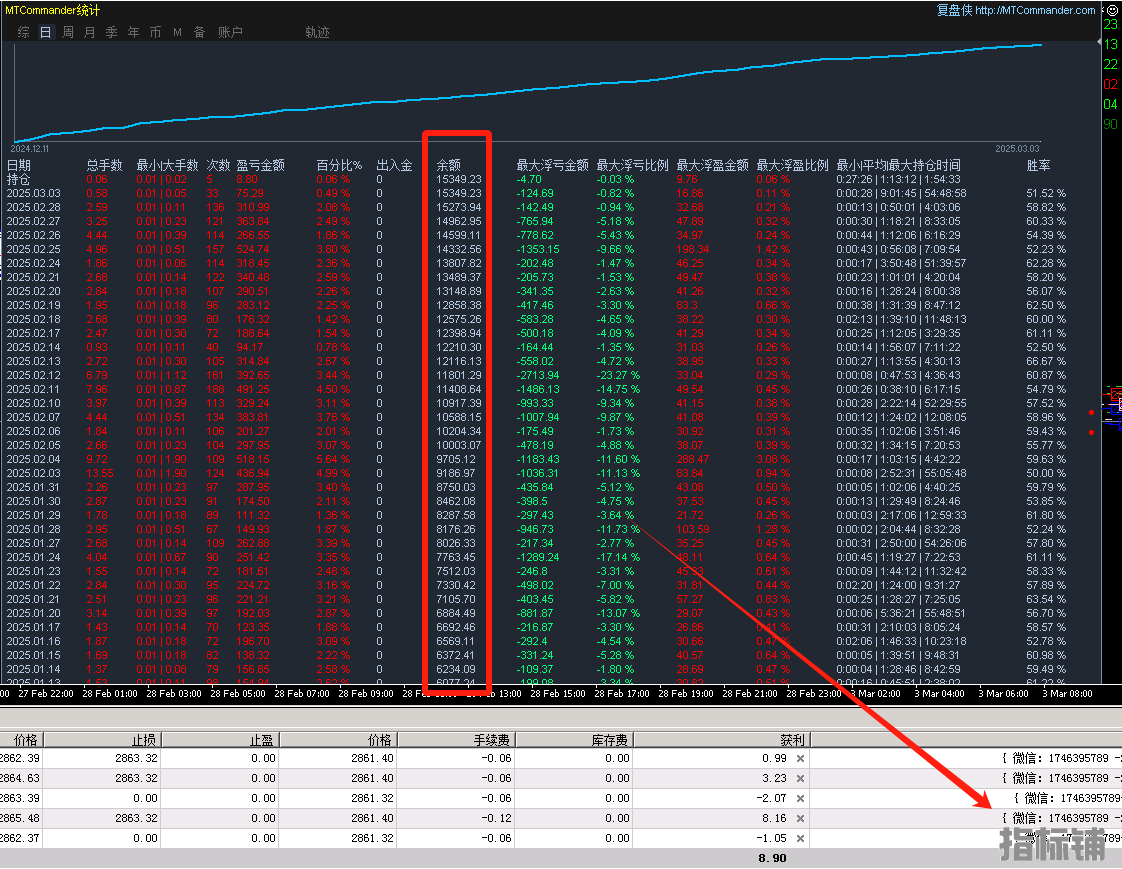Click the 持仓 open positions row label

tap(19, 180)
